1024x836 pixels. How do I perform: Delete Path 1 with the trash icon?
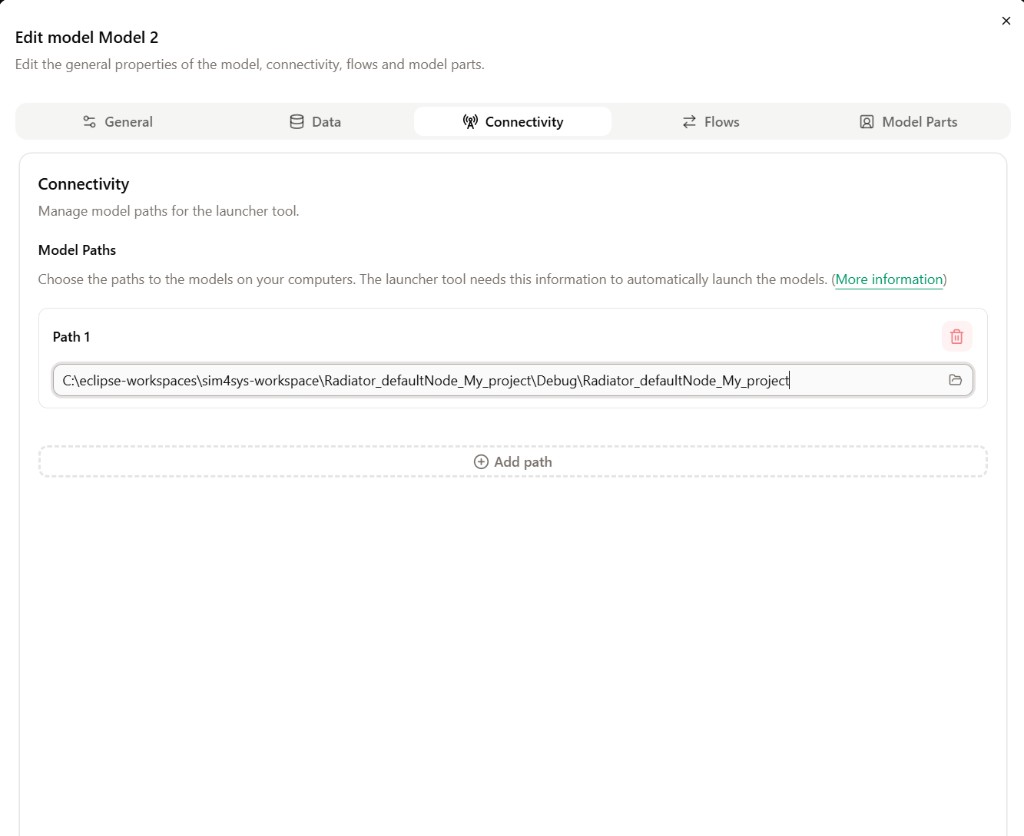(x=956, y=336)
